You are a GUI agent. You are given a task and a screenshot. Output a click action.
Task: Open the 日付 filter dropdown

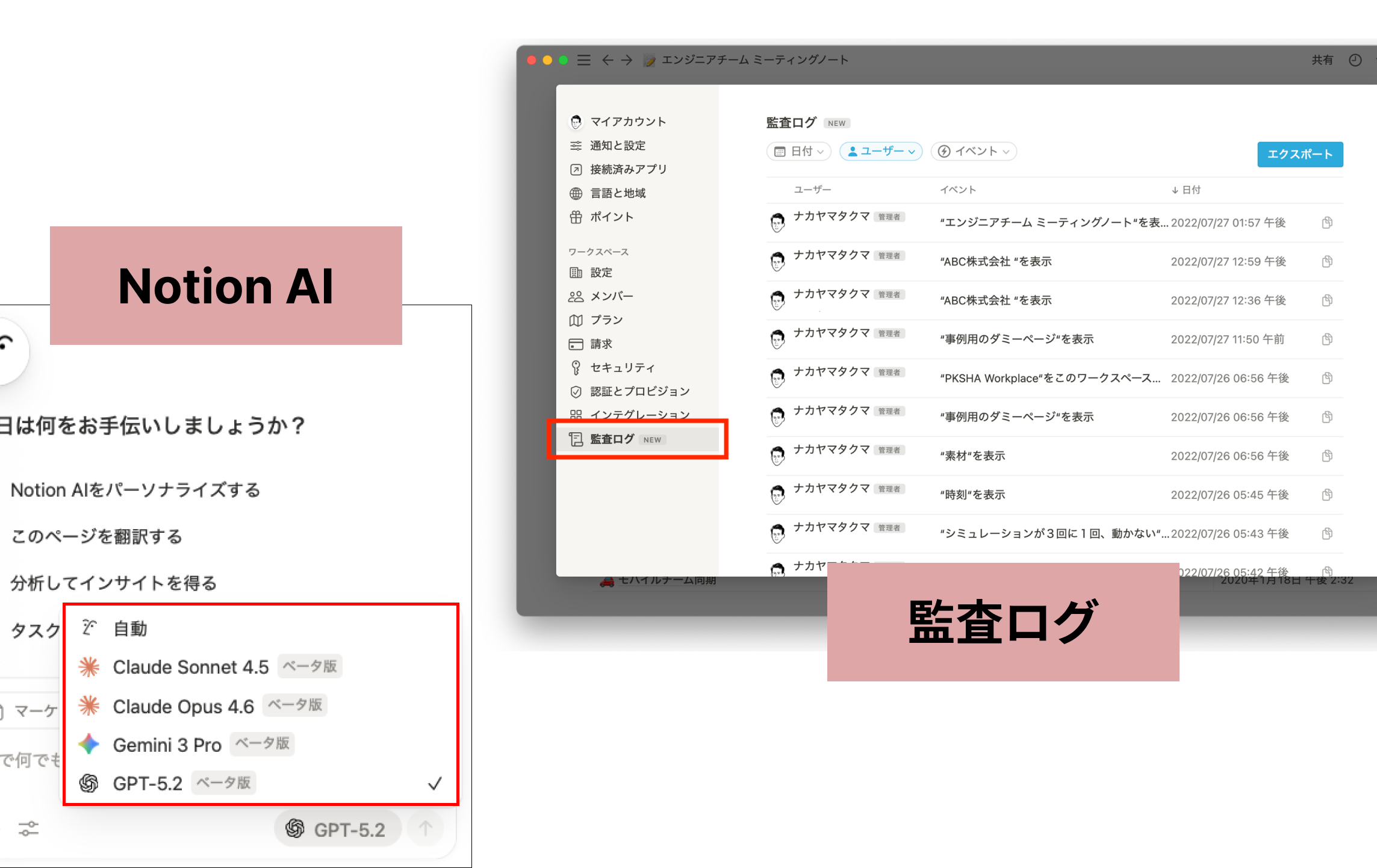[x=798, y=151]
